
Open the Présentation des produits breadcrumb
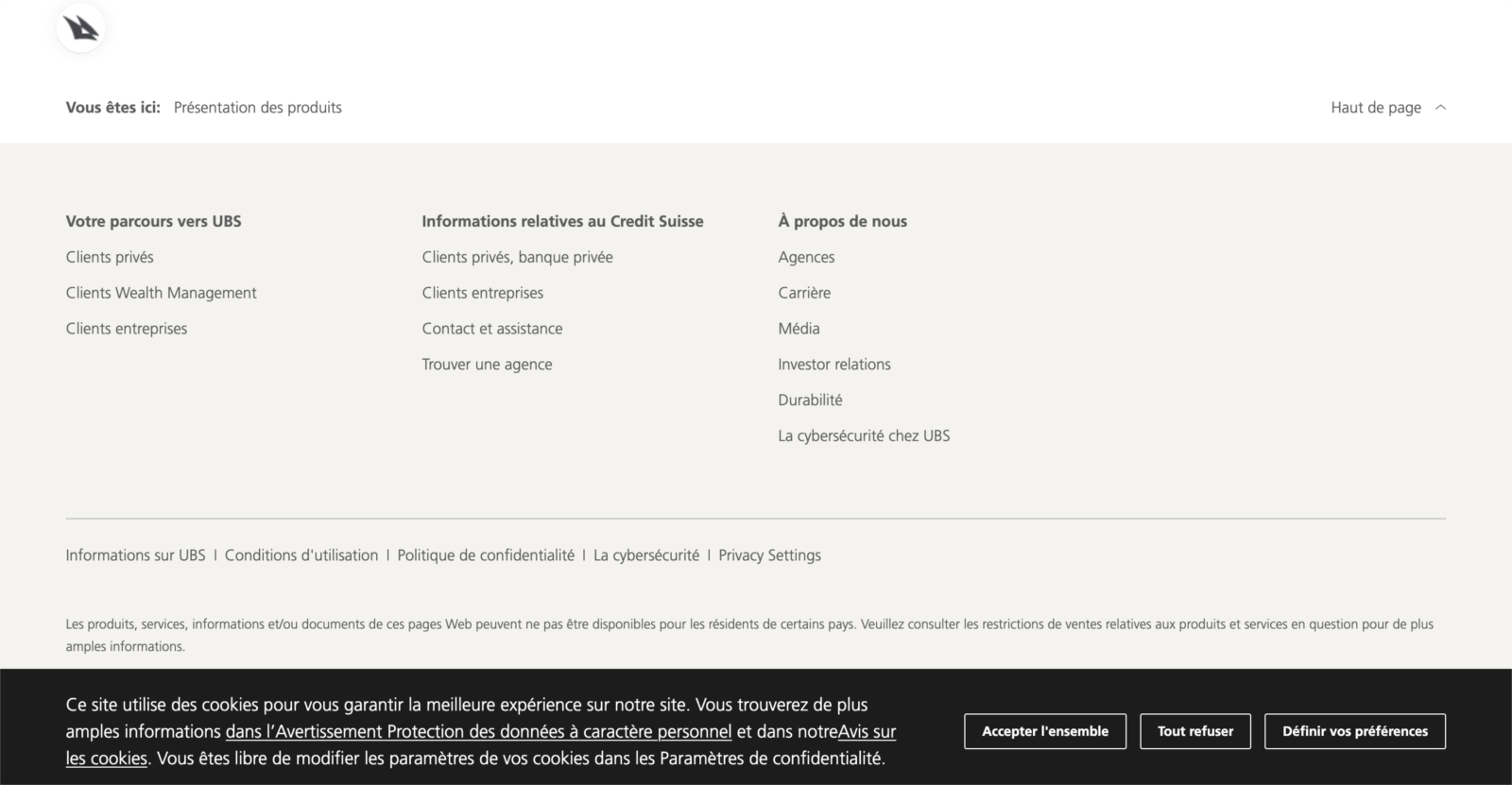tap(257, 108)
